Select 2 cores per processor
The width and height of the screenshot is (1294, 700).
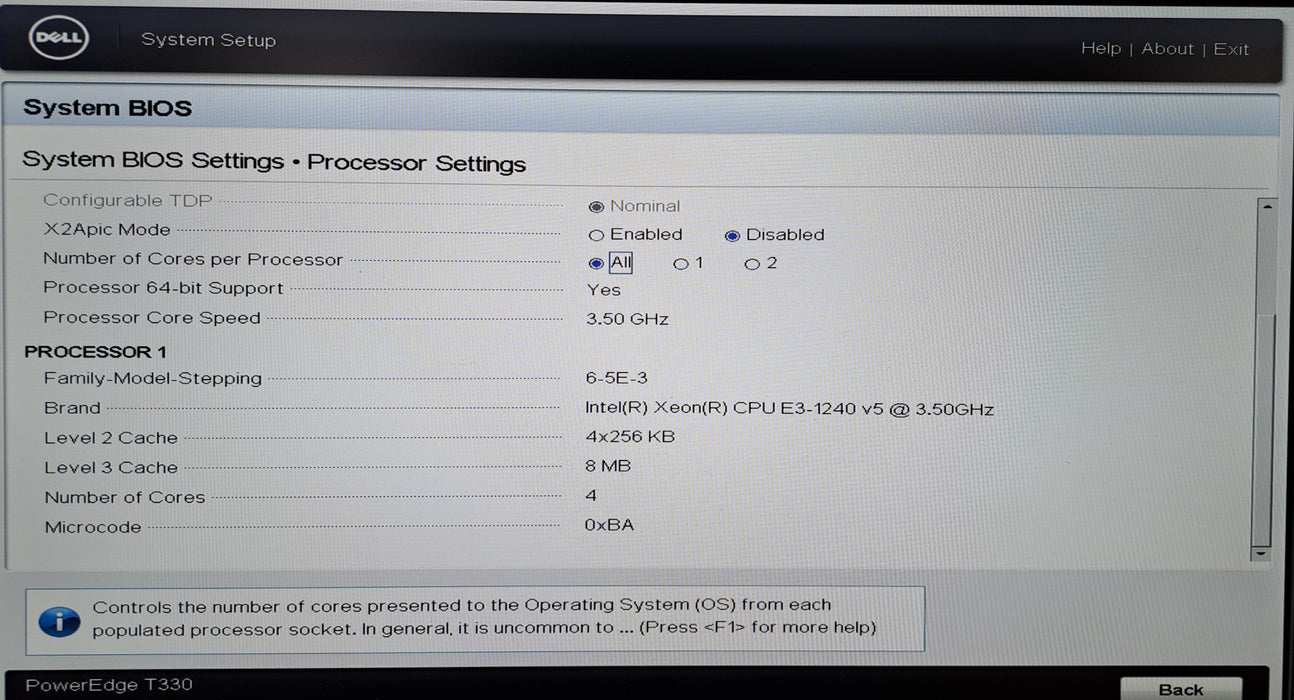752,264
